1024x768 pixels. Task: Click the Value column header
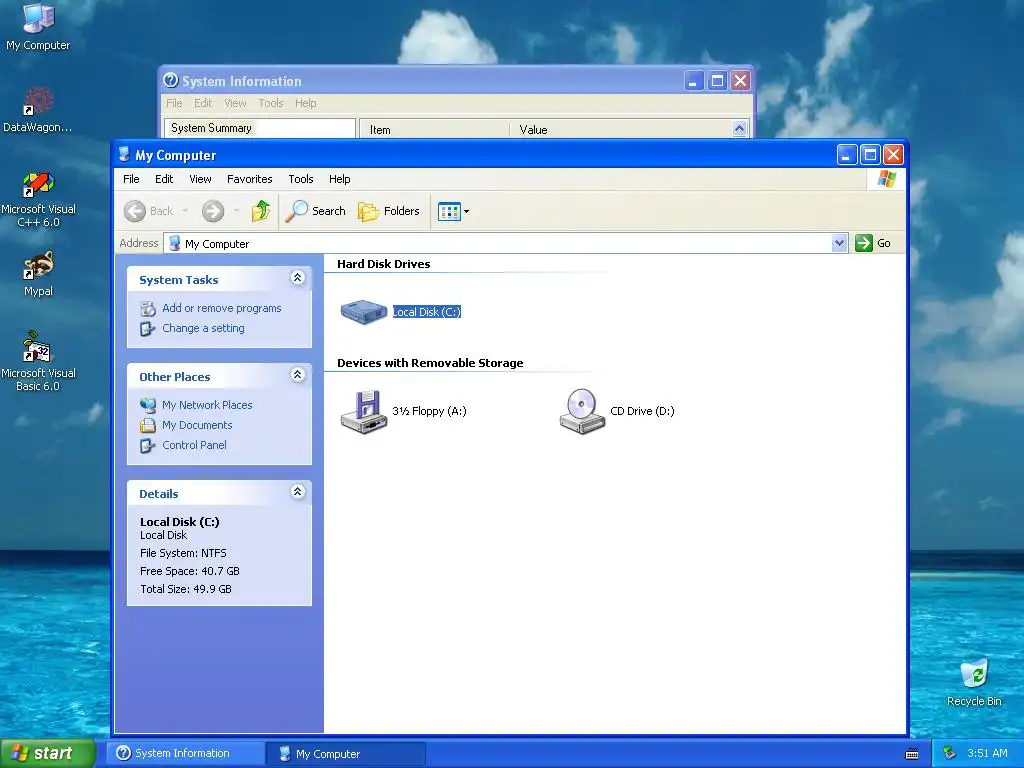[620, 129]
